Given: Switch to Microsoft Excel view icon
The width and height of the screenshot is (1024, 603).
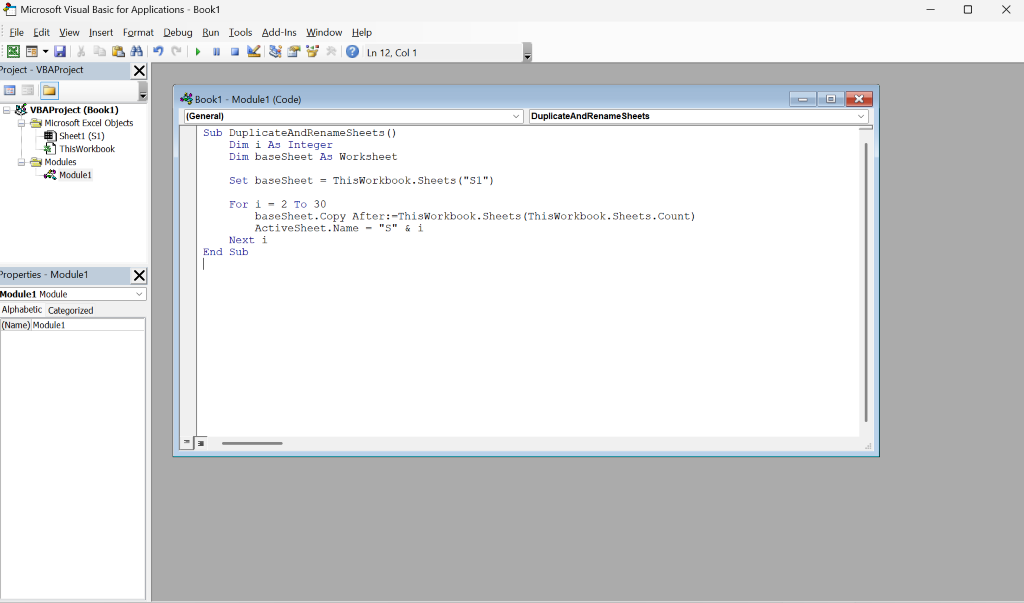Looking at the screenshot, I should pos(13,52).
